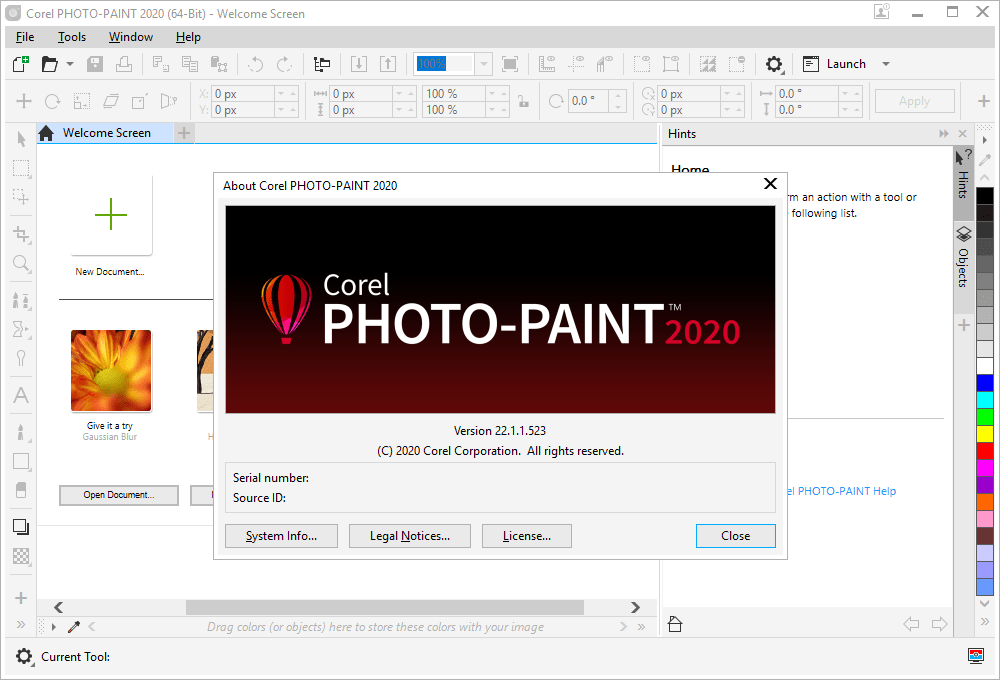
Task: Toggle the lock ratio padlock icon
Action: tap(524, 101)
